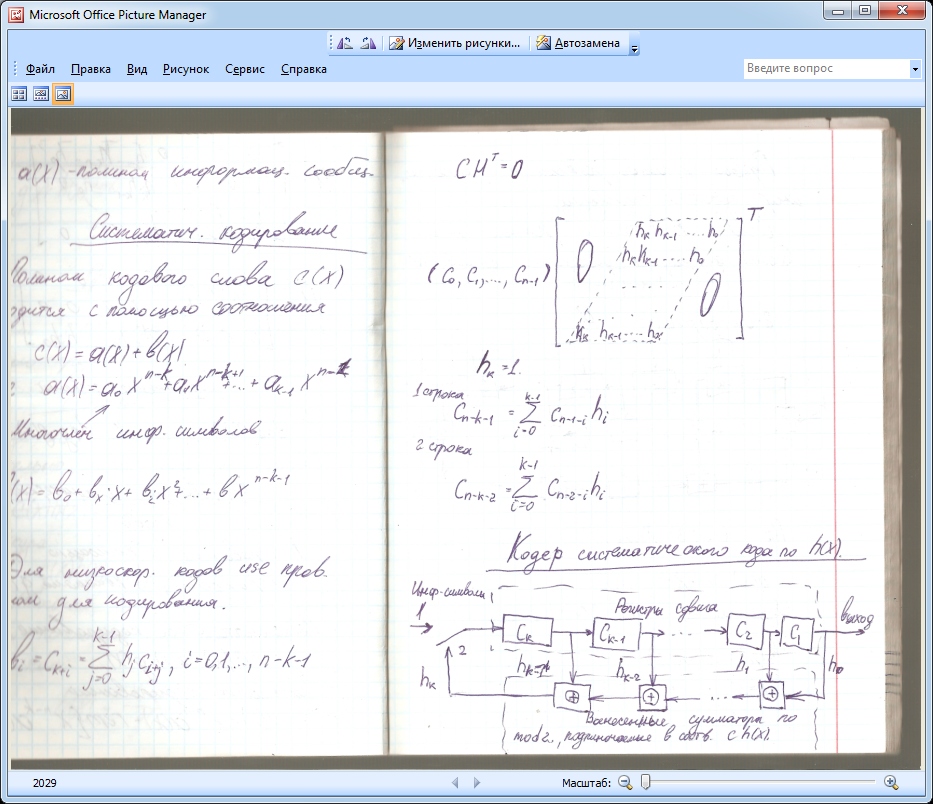Minimize the Picture Manager window
Screen dimensions: 933x804
click(838, 11)
